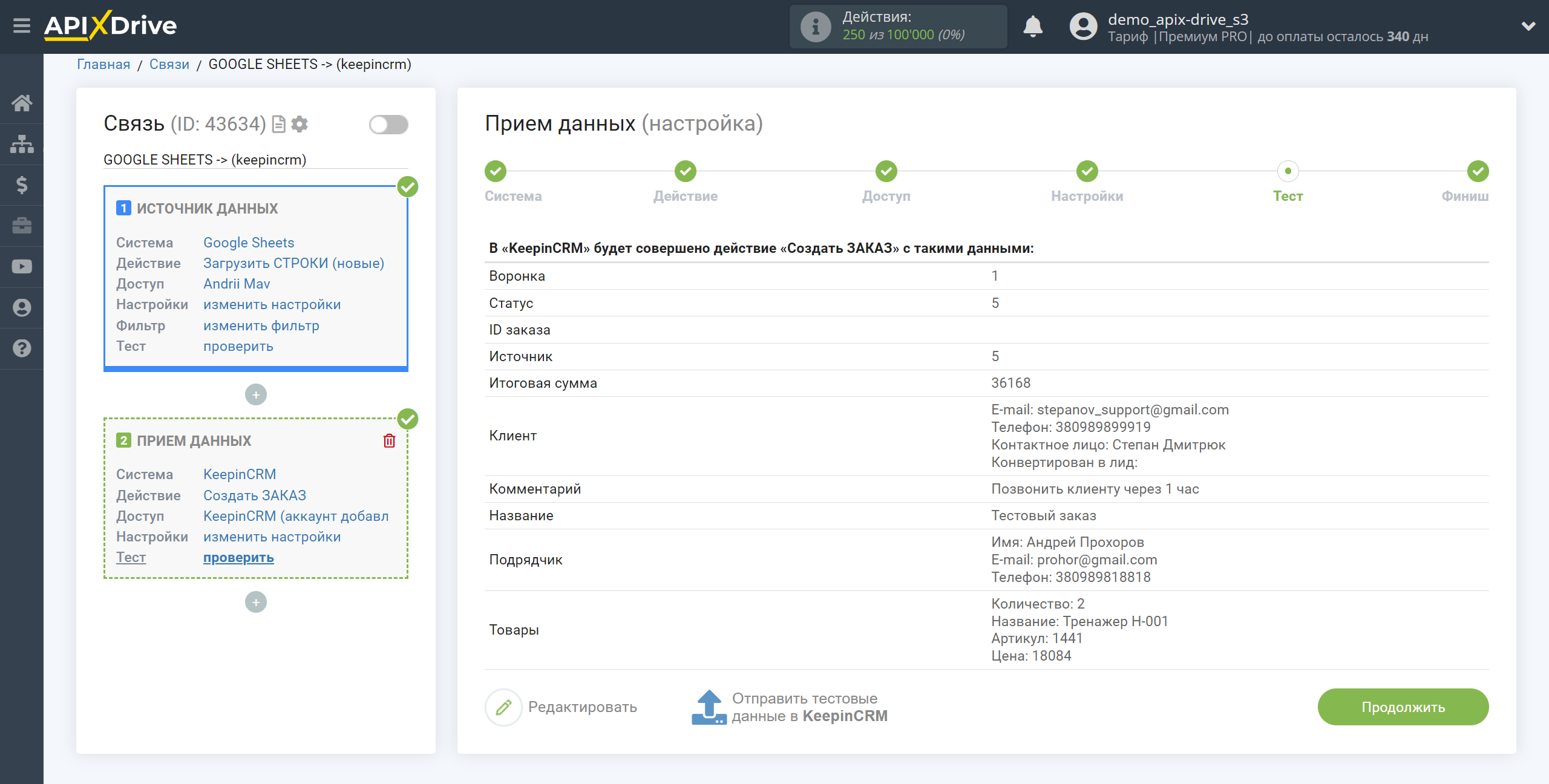Click the Продолжить button
The image size is (1549, 784).
click(1403, 707)
